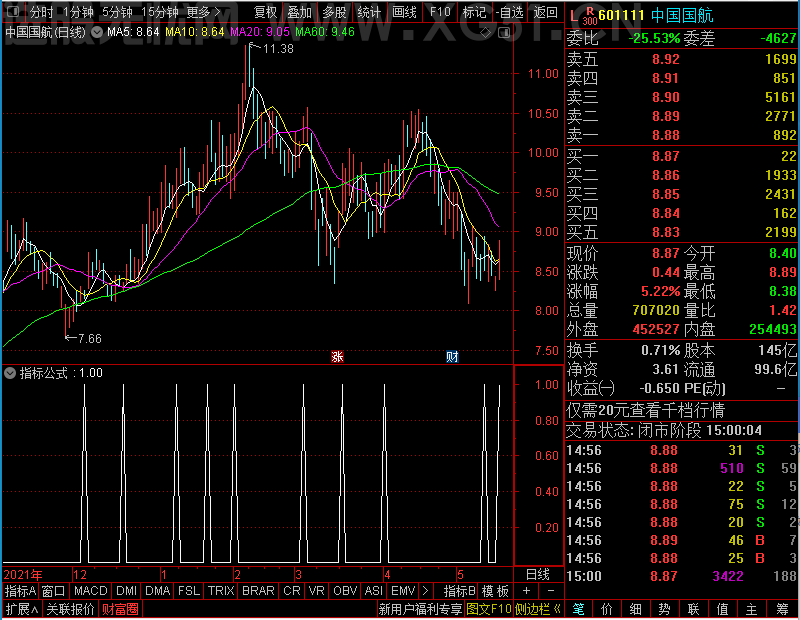
Task: Collapse the 侧边栏 sidebar
Action: [x=538, y=609]
